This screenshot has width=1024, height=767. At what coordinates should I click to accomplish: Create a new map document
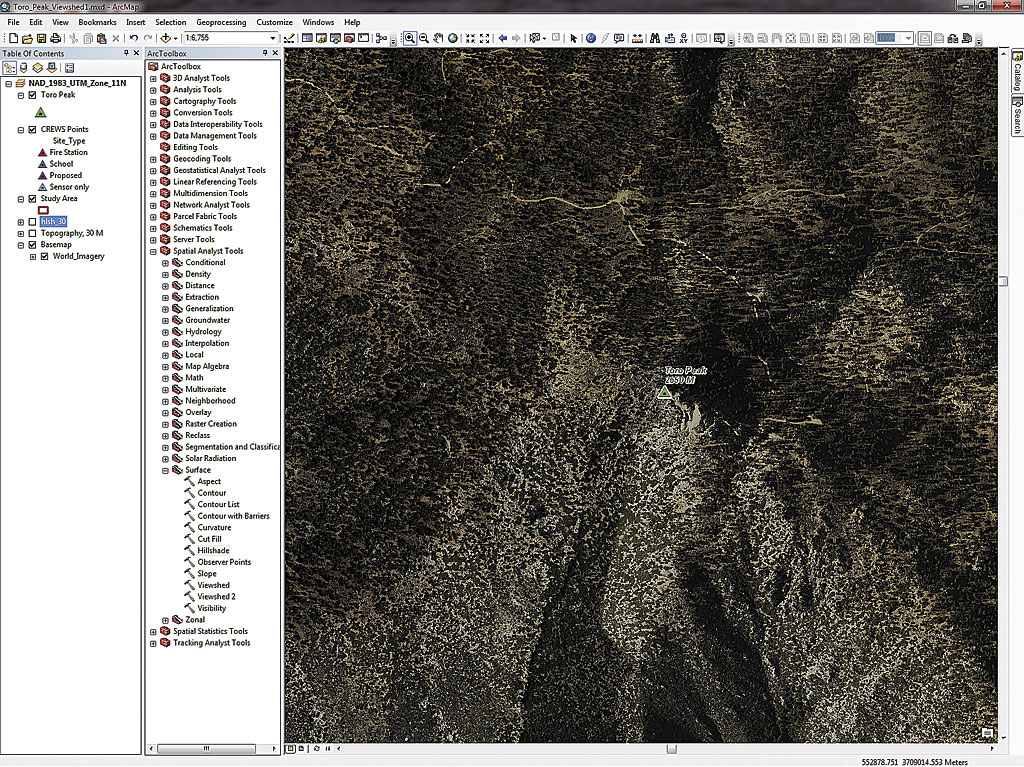pos(13,39)
